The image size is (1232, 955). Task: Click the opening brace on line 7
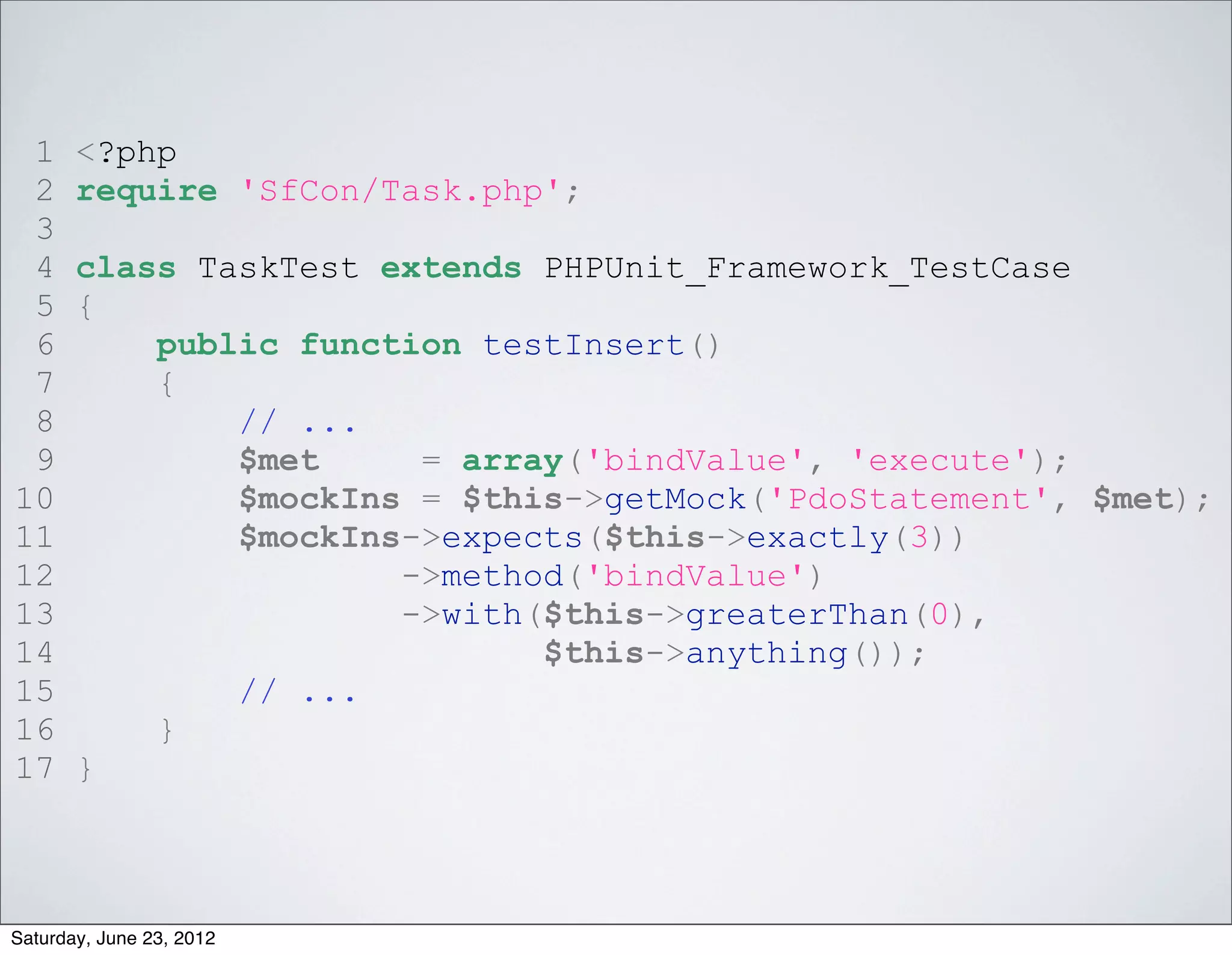click(167, 384)
